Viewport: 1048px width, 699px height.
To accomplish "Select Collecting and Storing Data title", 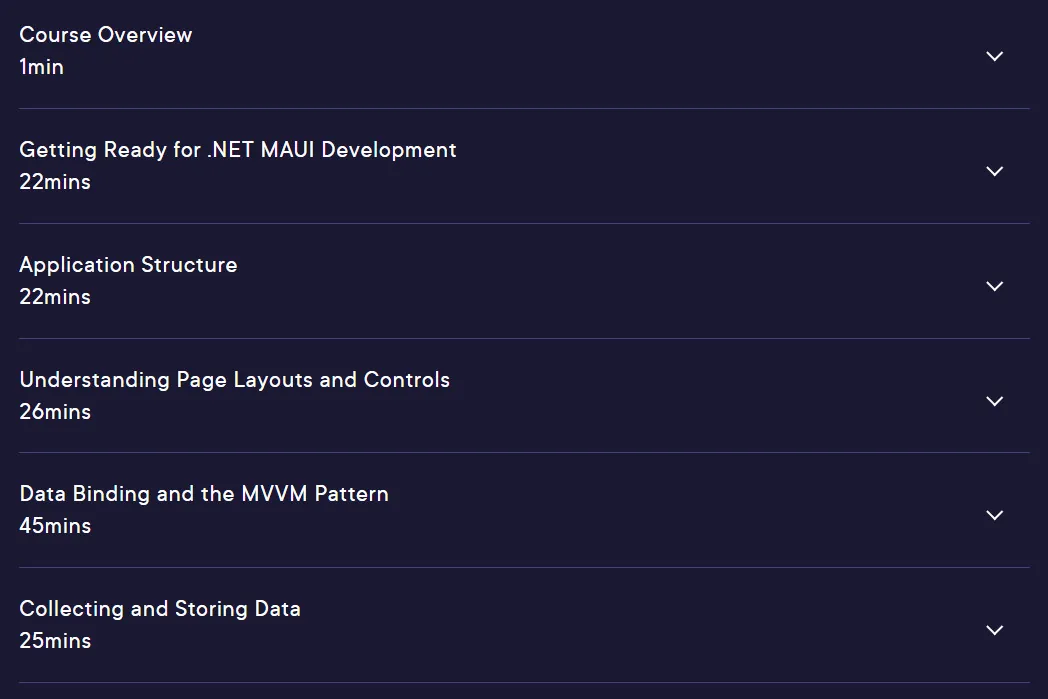I will [160, 609].
